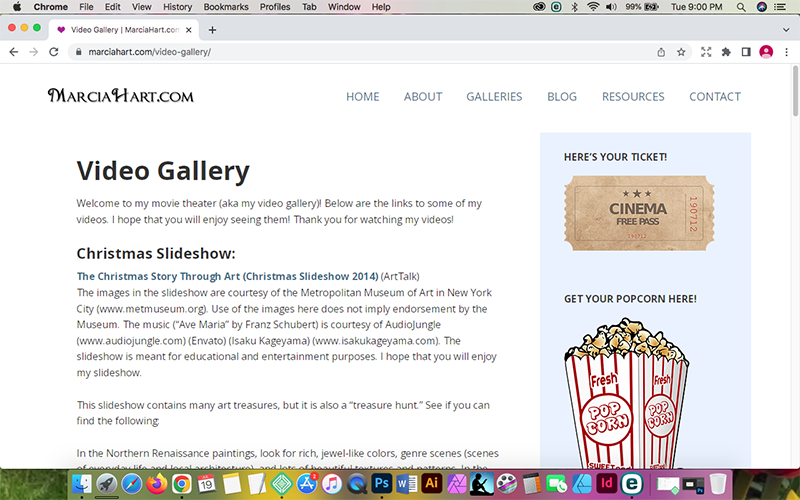Expand the tab search chevron
The height and width of the screenshot is (500, 800).
(x=785, y=29)
